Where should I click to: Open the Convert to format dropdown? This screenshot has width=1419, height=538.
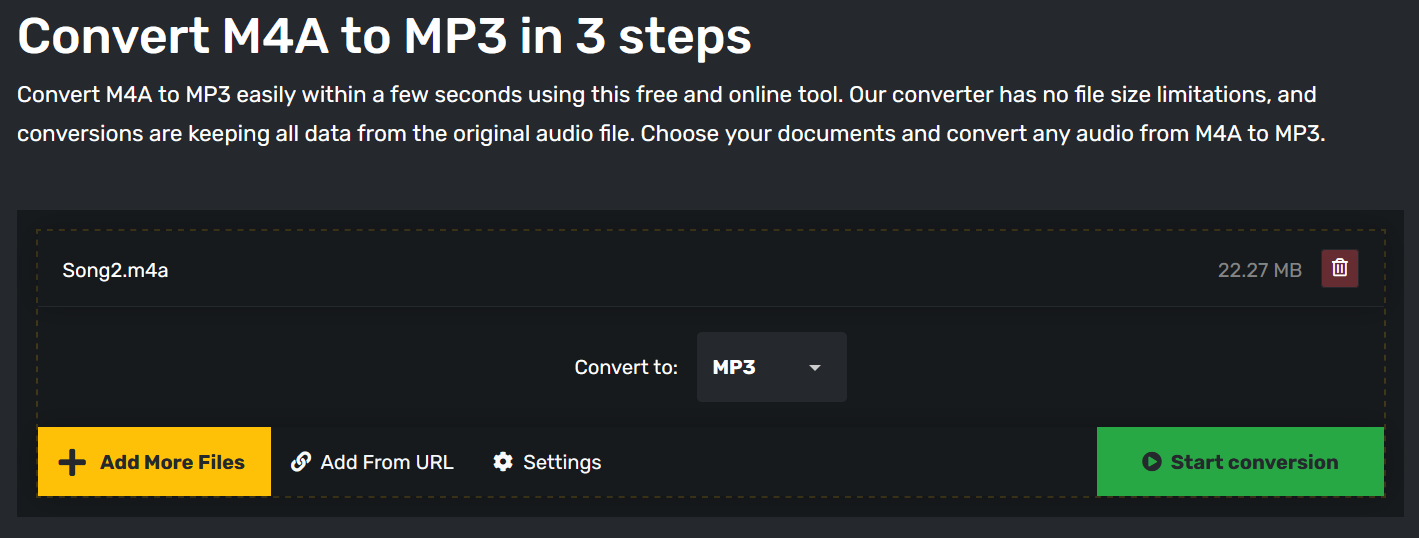click(x=771, y=367)
